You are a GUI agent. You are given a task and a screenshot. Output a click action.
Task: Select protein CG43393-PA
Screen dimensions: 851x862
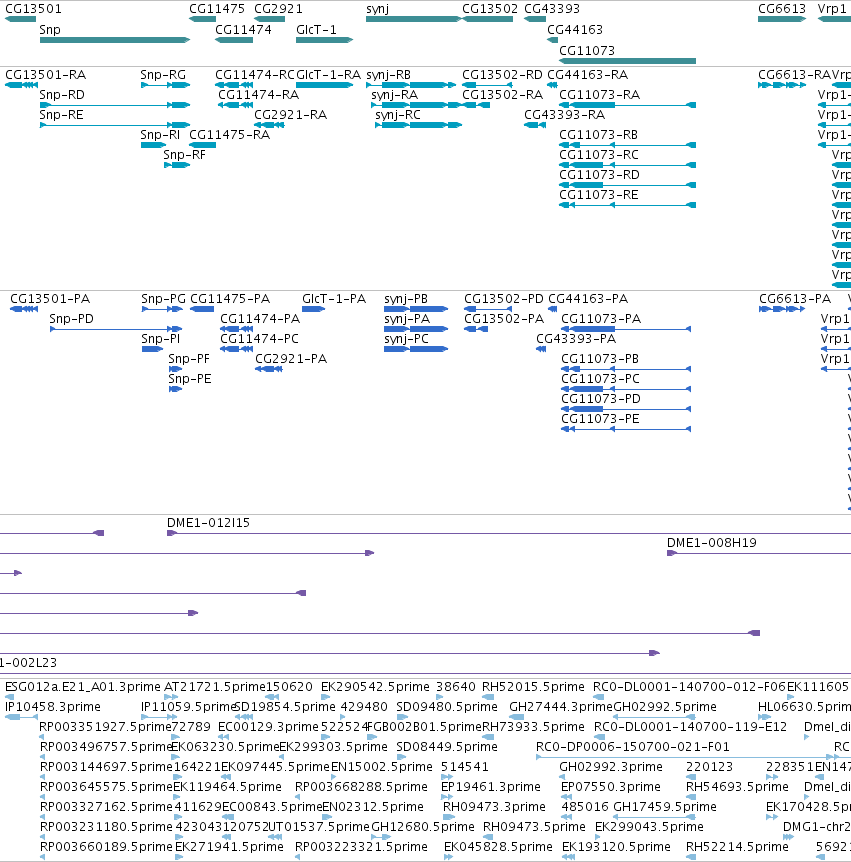pyautogui.click(x=541, y=349)
